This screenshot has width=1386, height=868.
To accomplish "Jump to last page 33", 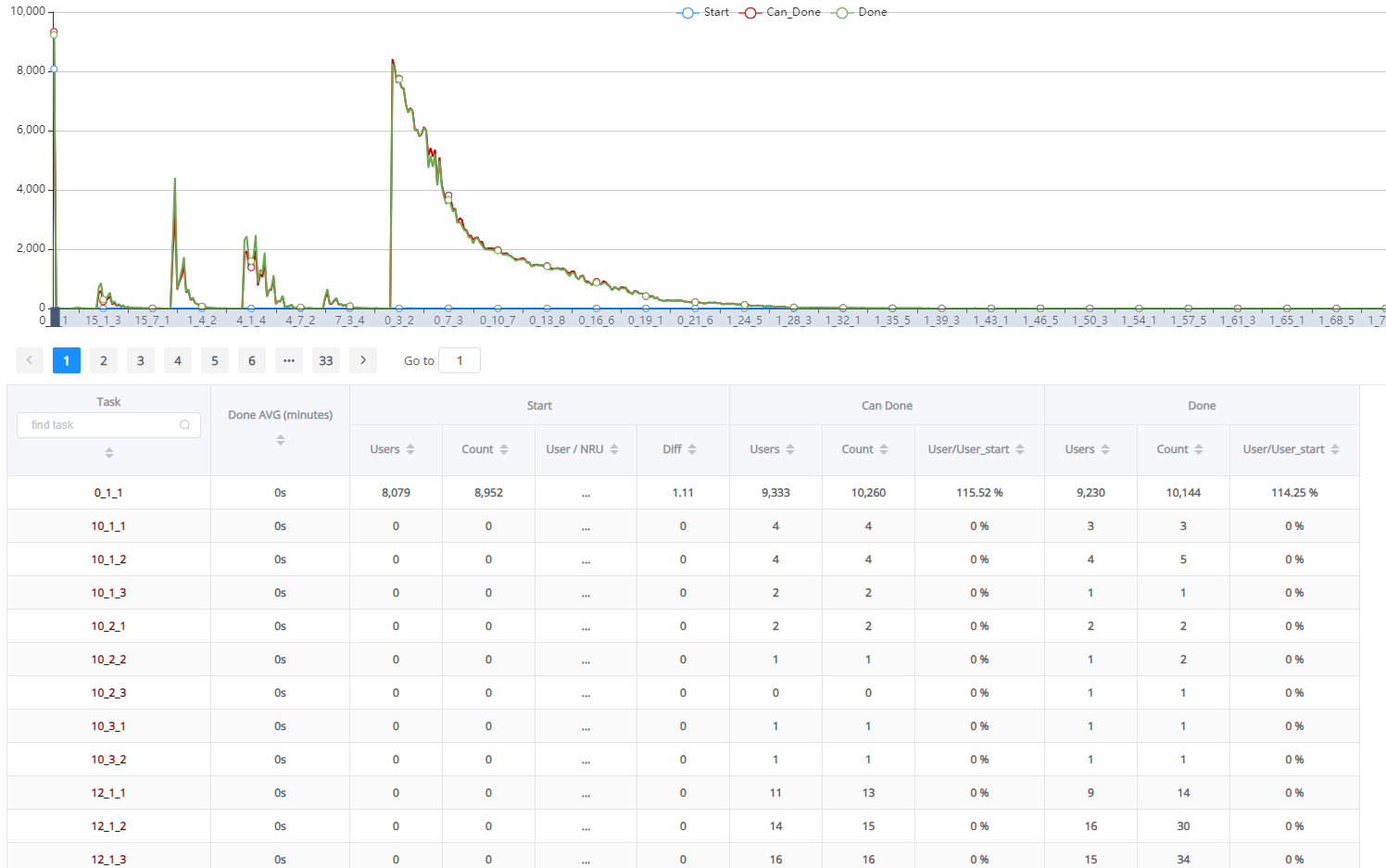I will tap(326, 360).
